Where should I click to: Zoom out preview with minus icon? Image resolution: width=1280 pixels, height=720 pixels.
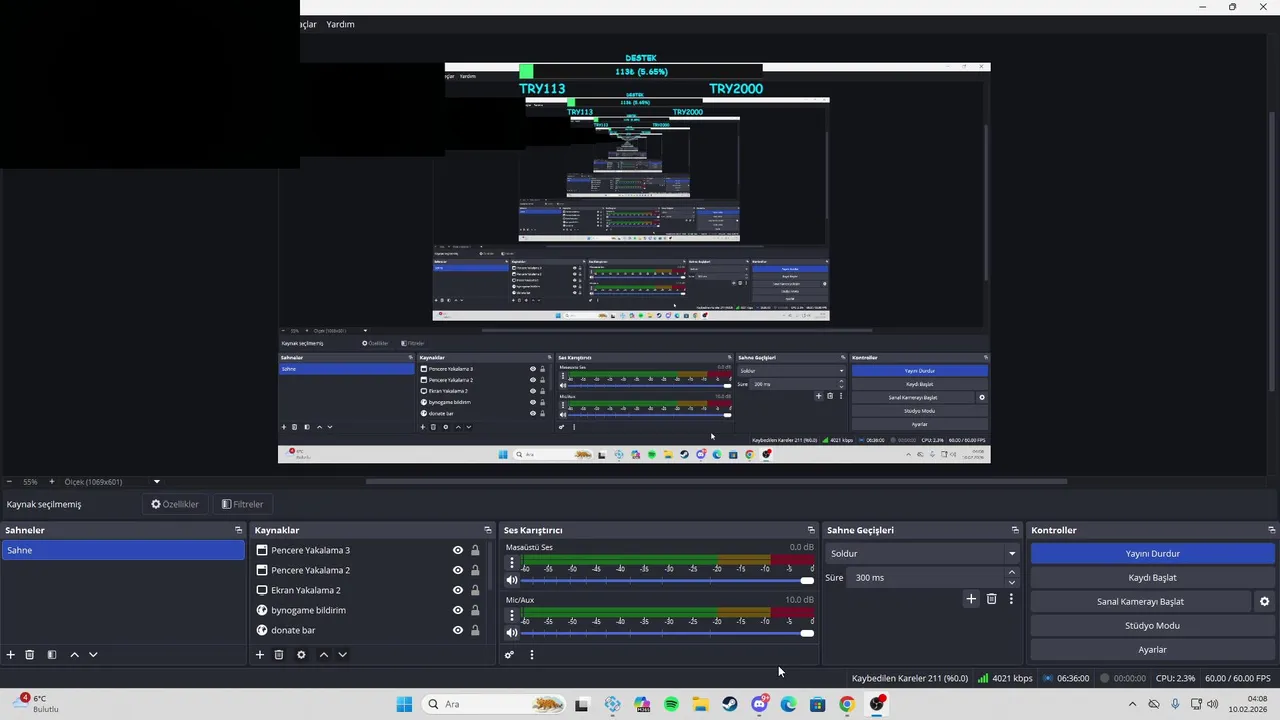9,482
